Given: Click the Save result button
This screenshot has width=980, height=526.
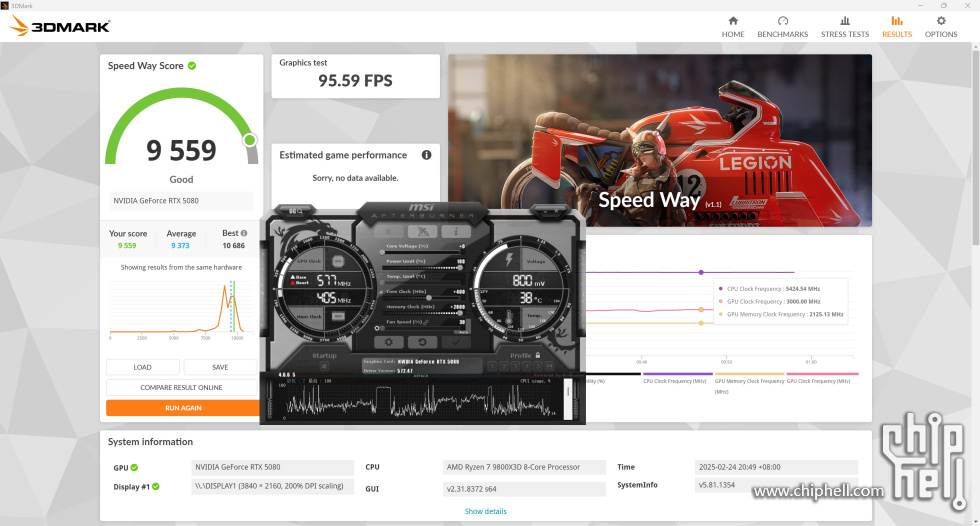Looking at the screenshot, I should (x=220, y=367).
